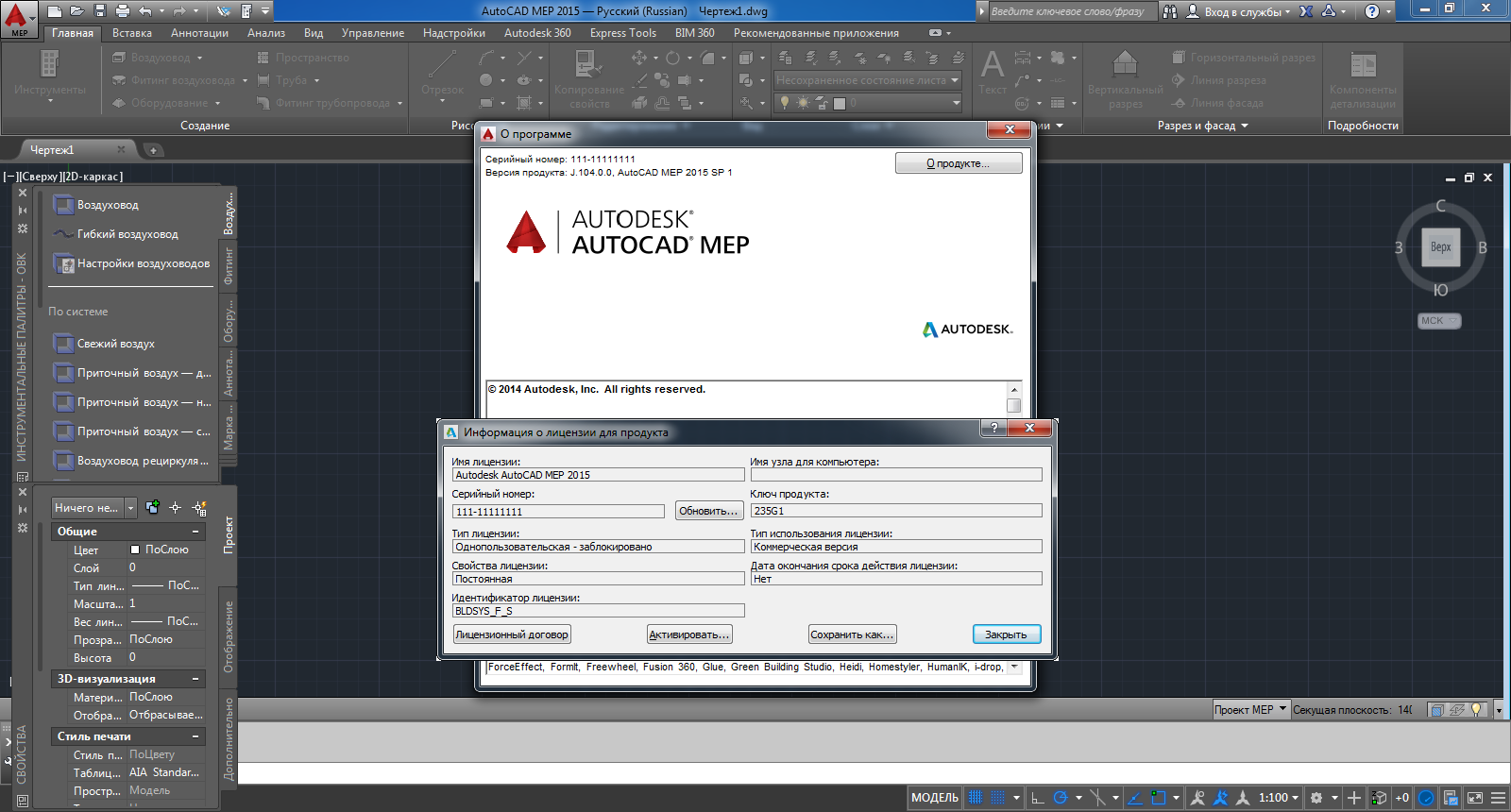Click Закрыть in license info dialog
Screen dimensions: 1511x812
coord(1007,634)
